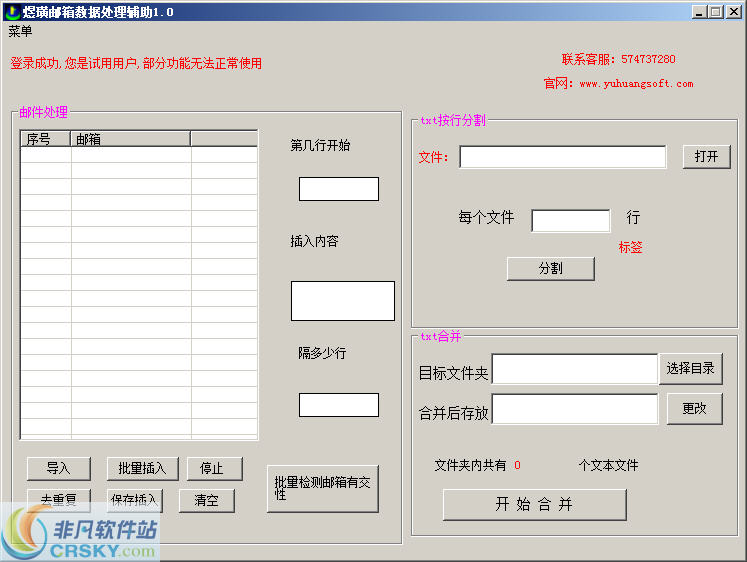Maximize the window
The image size is (747, 562).
[x=716, y=12]
